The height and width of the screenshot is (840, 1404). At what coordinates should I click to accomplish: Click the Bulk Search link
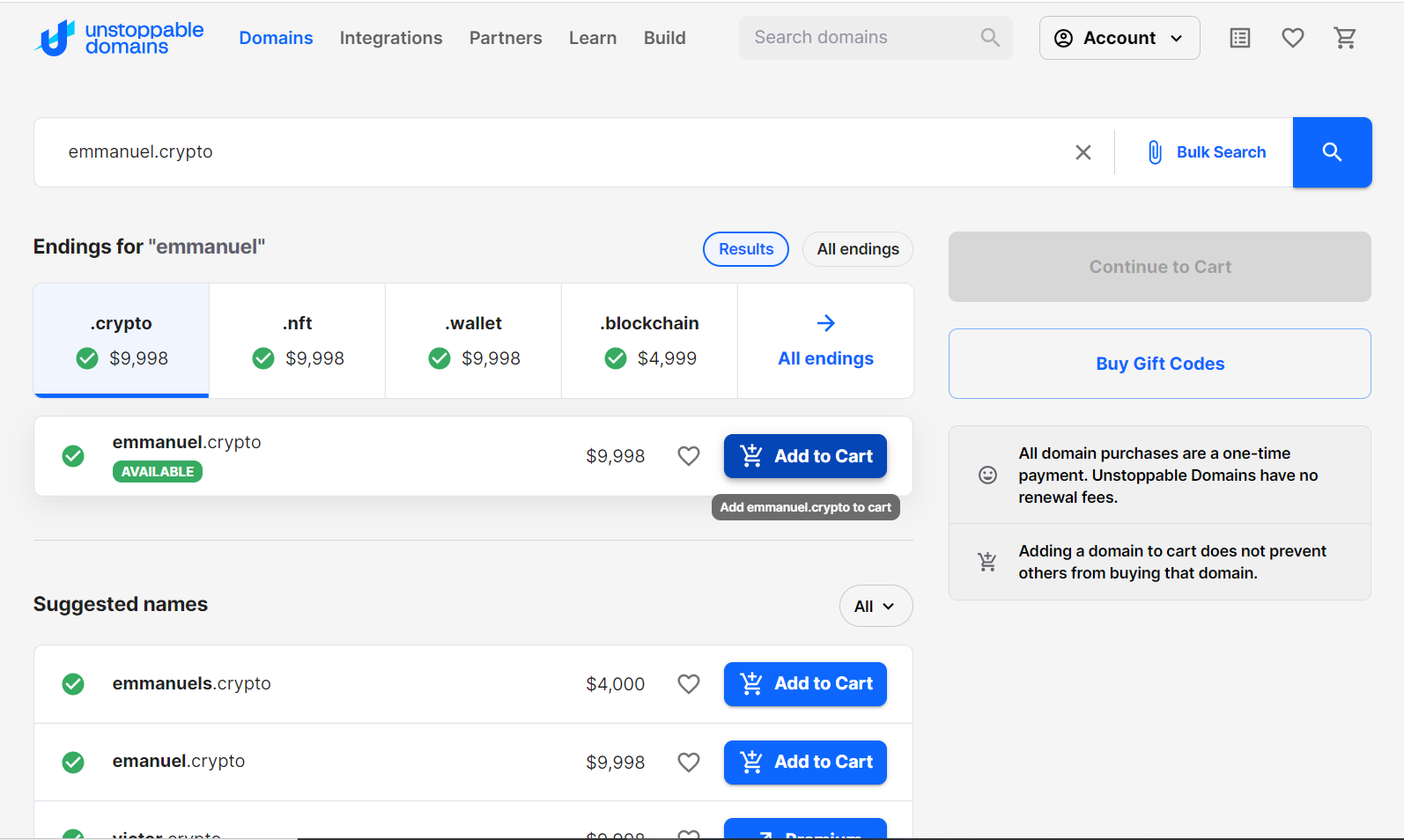coord(1221,152)
